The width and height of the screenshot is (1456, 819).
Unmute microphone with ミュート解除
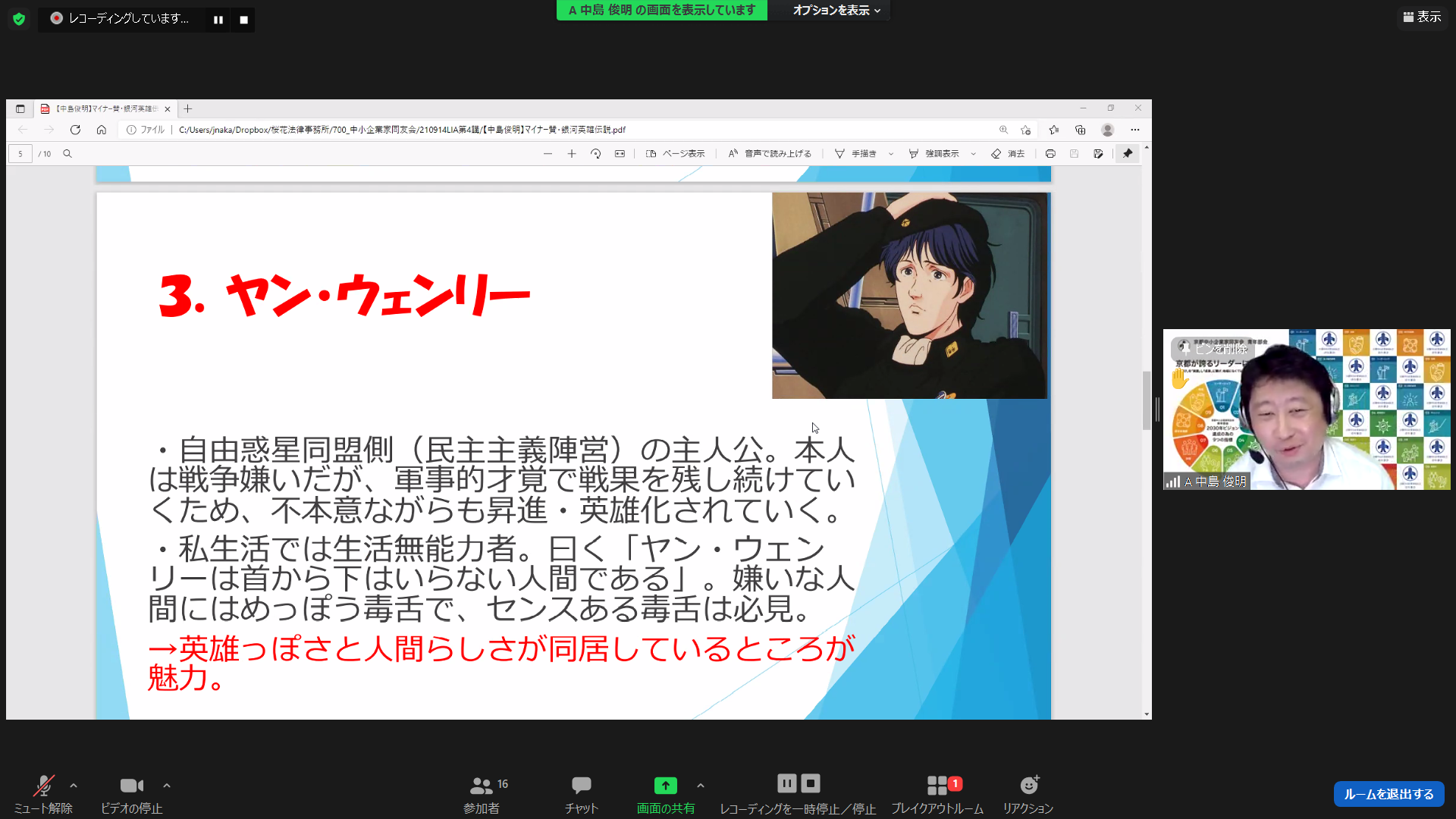click(43, 795)
